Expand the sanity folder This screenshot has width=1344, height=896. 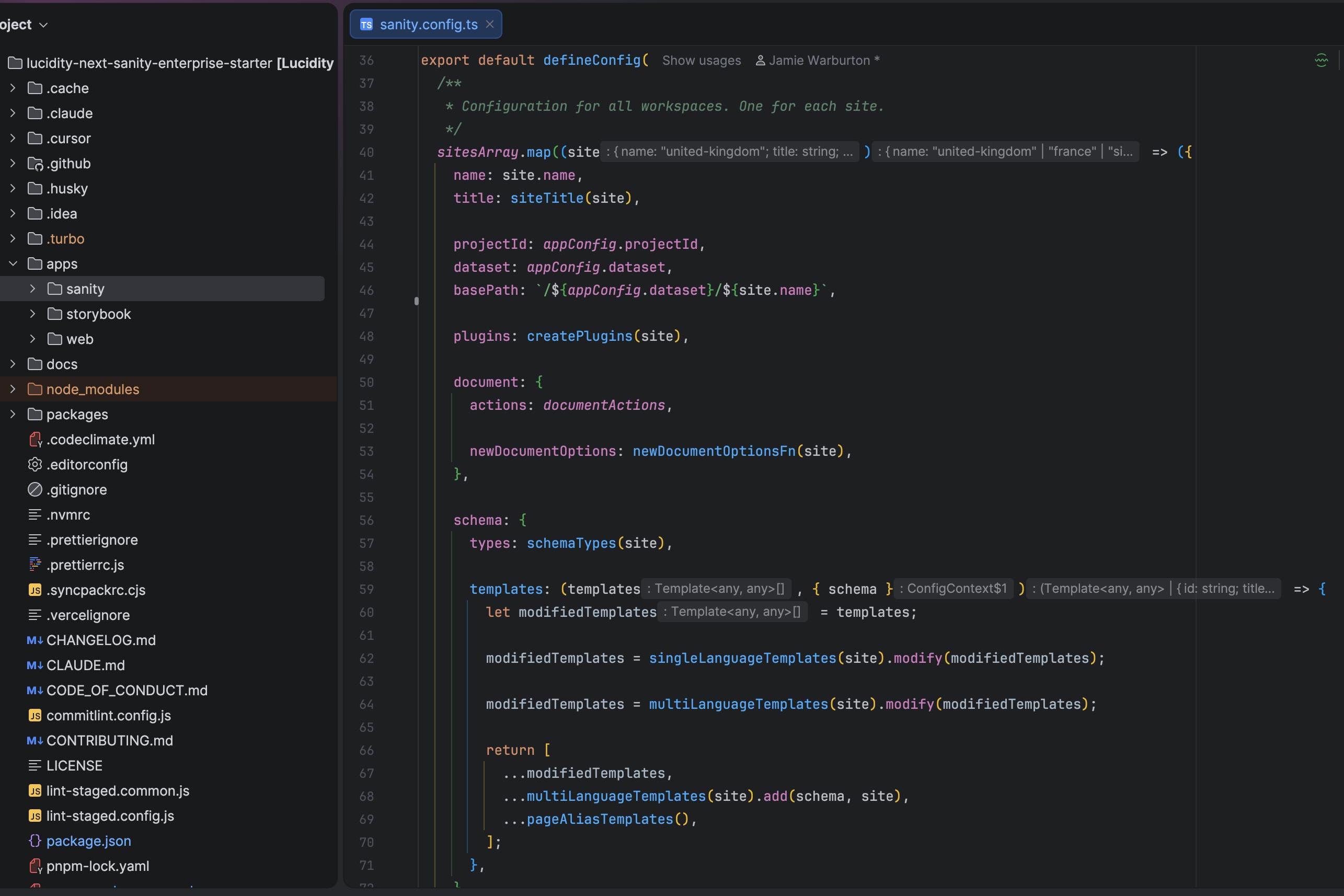click(x=32, y=289)
